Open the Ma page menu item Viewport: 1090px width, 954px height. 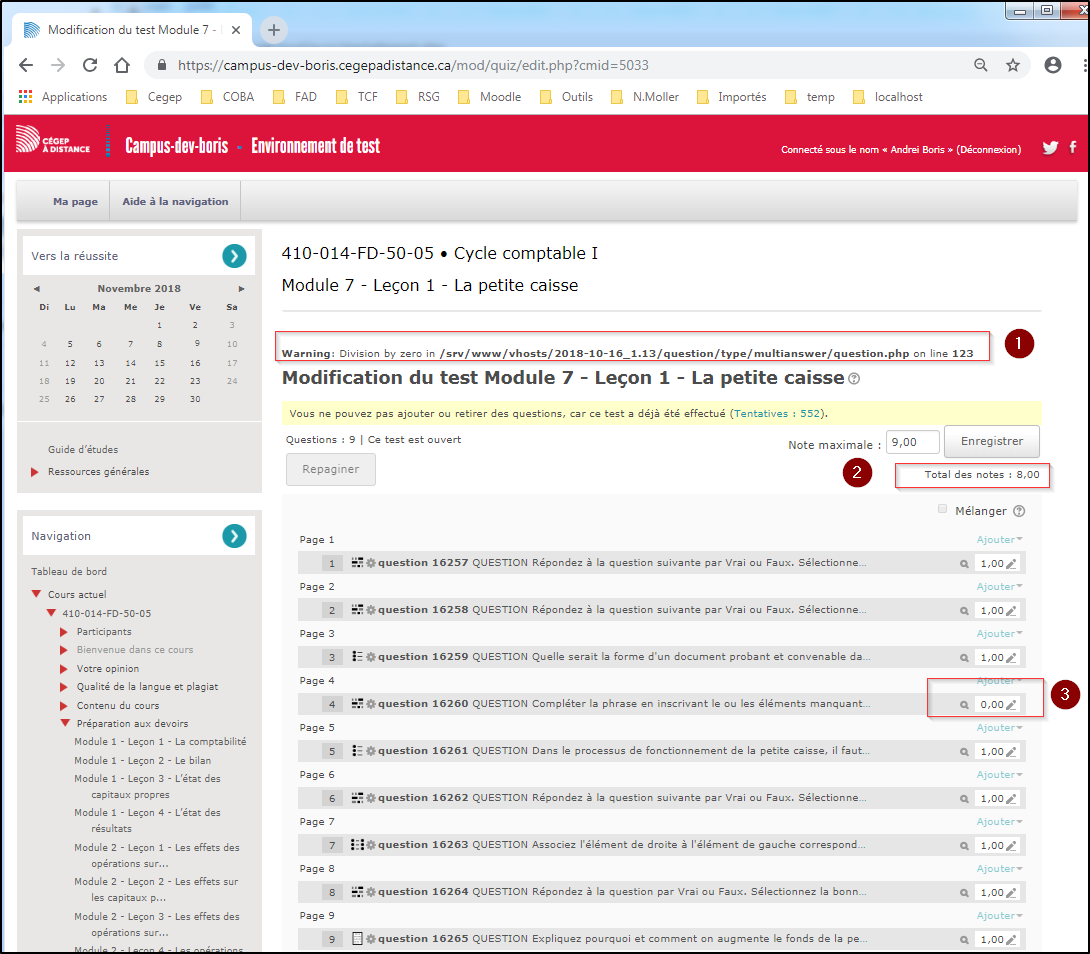[75, 202]
